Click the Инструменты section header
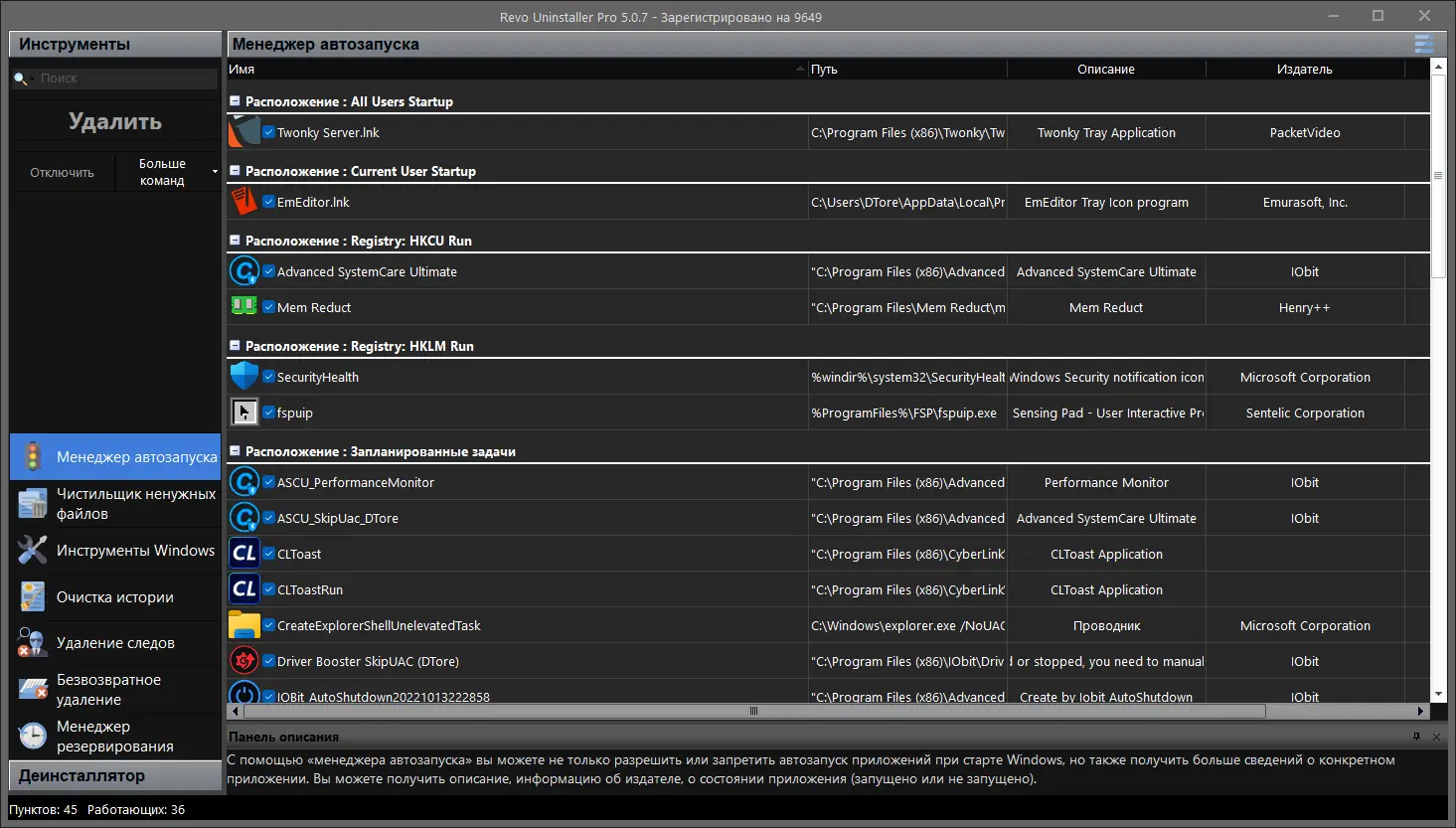Image resolution: width=1456 pixels, height=828 pixels. pos(115,44)
